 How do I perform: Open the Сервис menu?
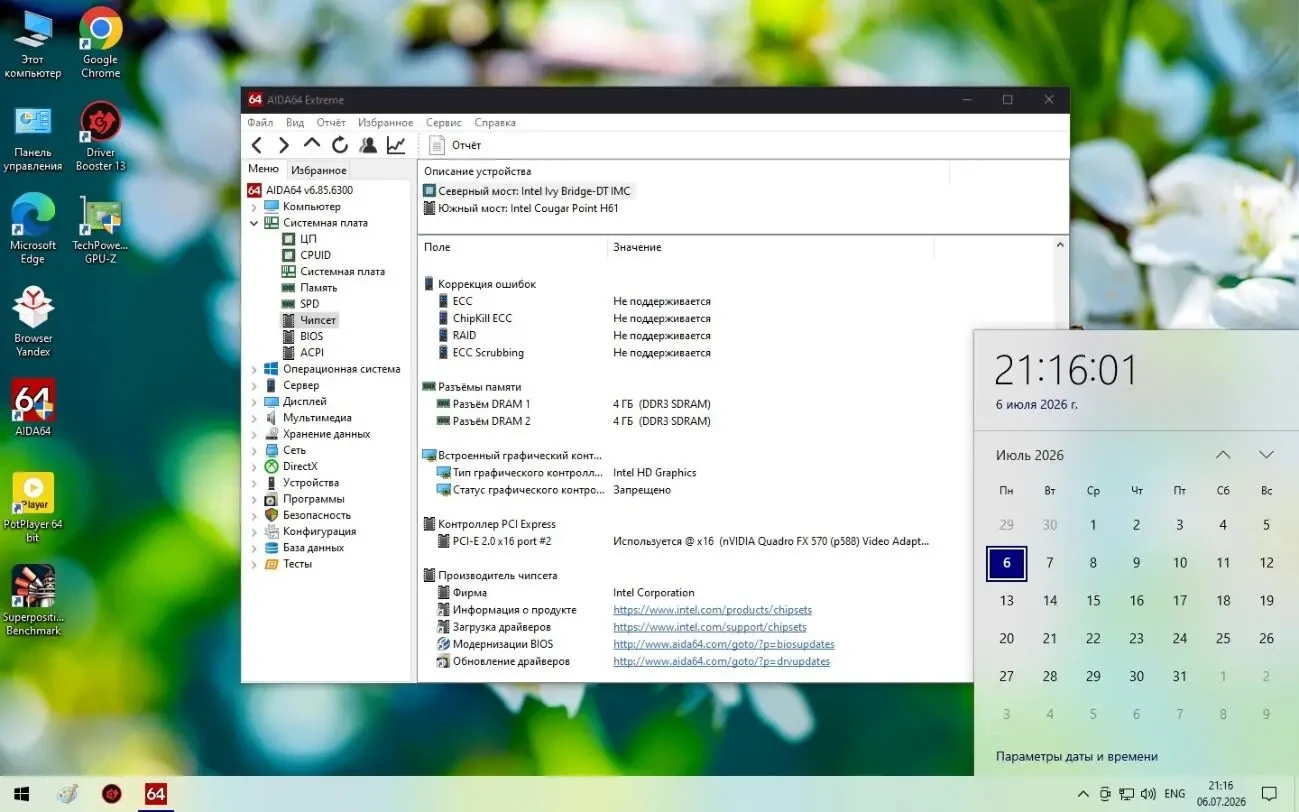(444, 122)
